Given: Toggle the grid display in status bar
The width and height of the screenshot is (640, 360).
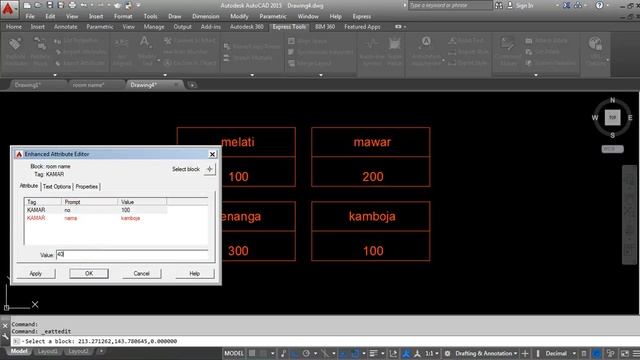Looking at the screenshot, I should click(252, 353).
